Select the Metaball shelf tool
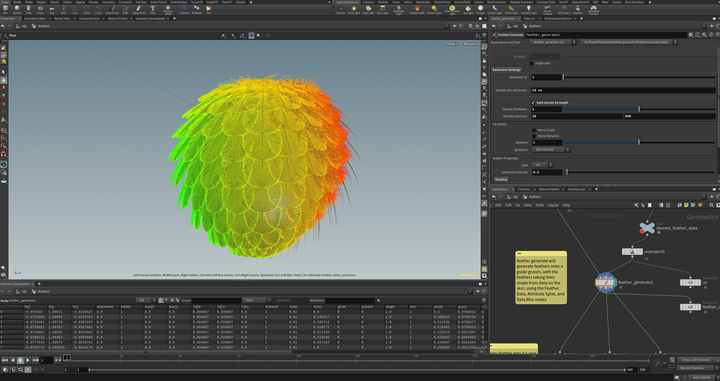The width and height of the screenshot is (720, 381). pyautogui.click(x=197, y=10)
